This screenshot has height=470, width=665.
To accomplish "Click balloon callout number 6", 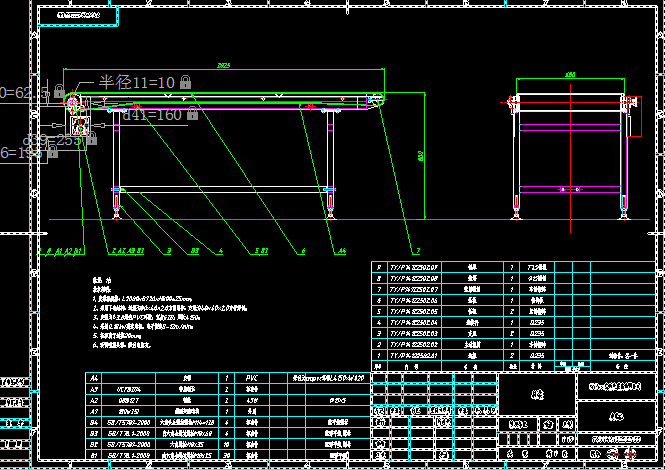I will [301, 251].
